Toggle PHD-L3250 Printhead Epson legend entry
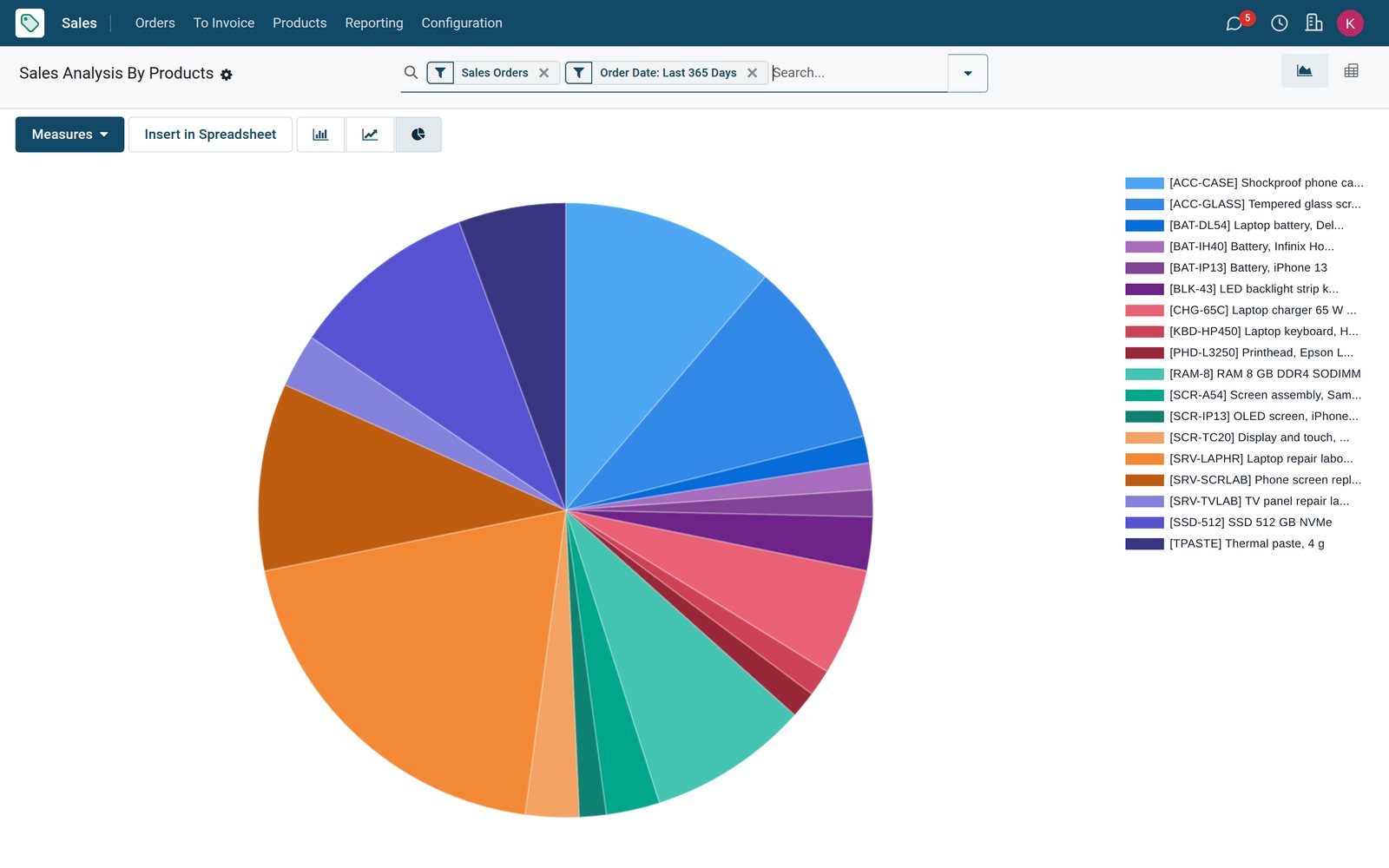This screenshot has width=1389, height=868. coord(1239,353)
